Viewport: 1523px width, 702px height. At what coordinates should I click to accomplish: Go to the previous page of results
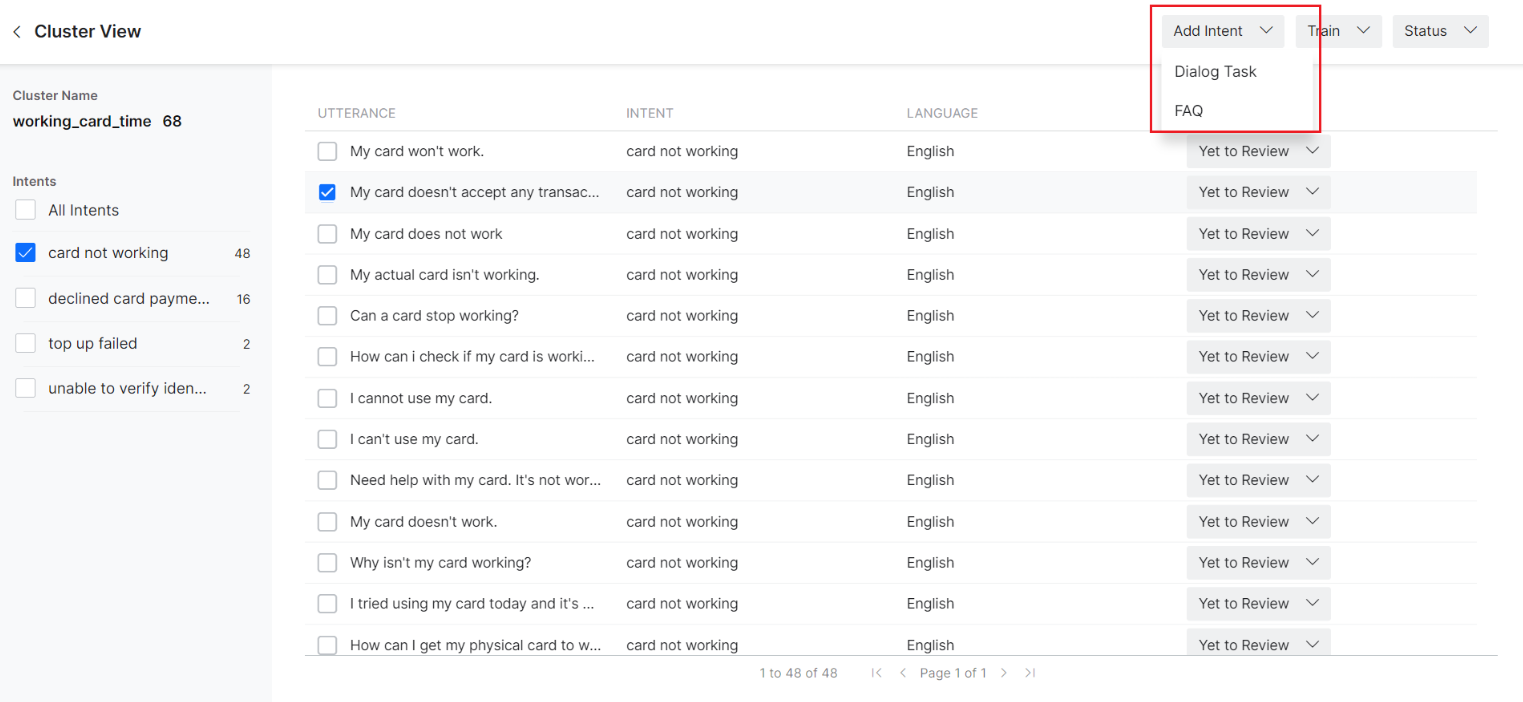click(x=903, y=673)
